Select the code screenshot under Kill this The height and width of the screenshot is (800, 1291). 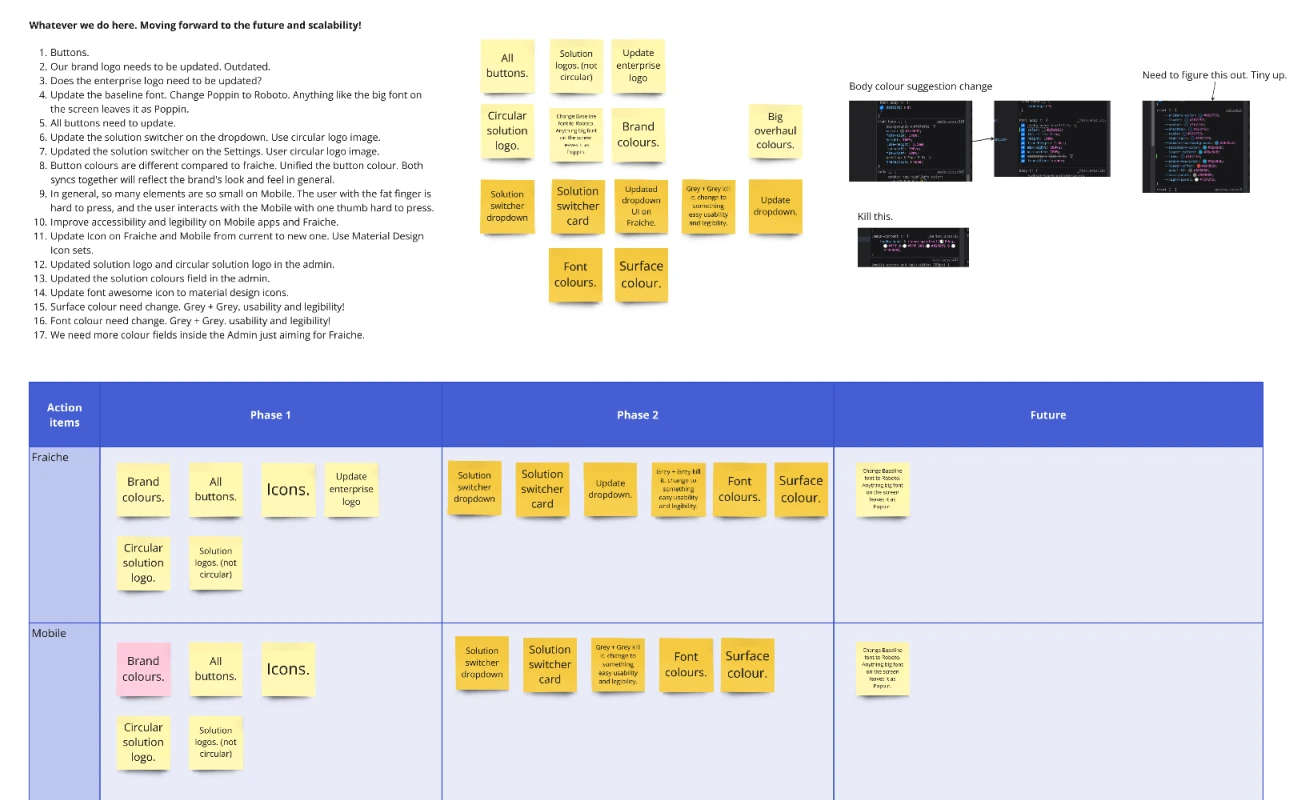(913, 247)
